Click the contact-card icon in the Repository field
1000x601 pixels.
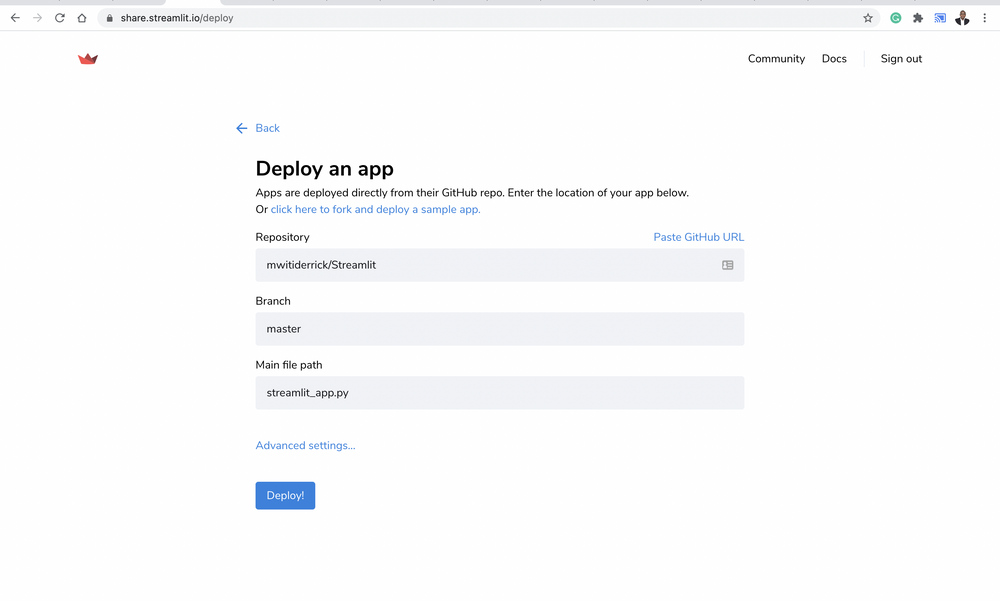(x=729, y=264)
